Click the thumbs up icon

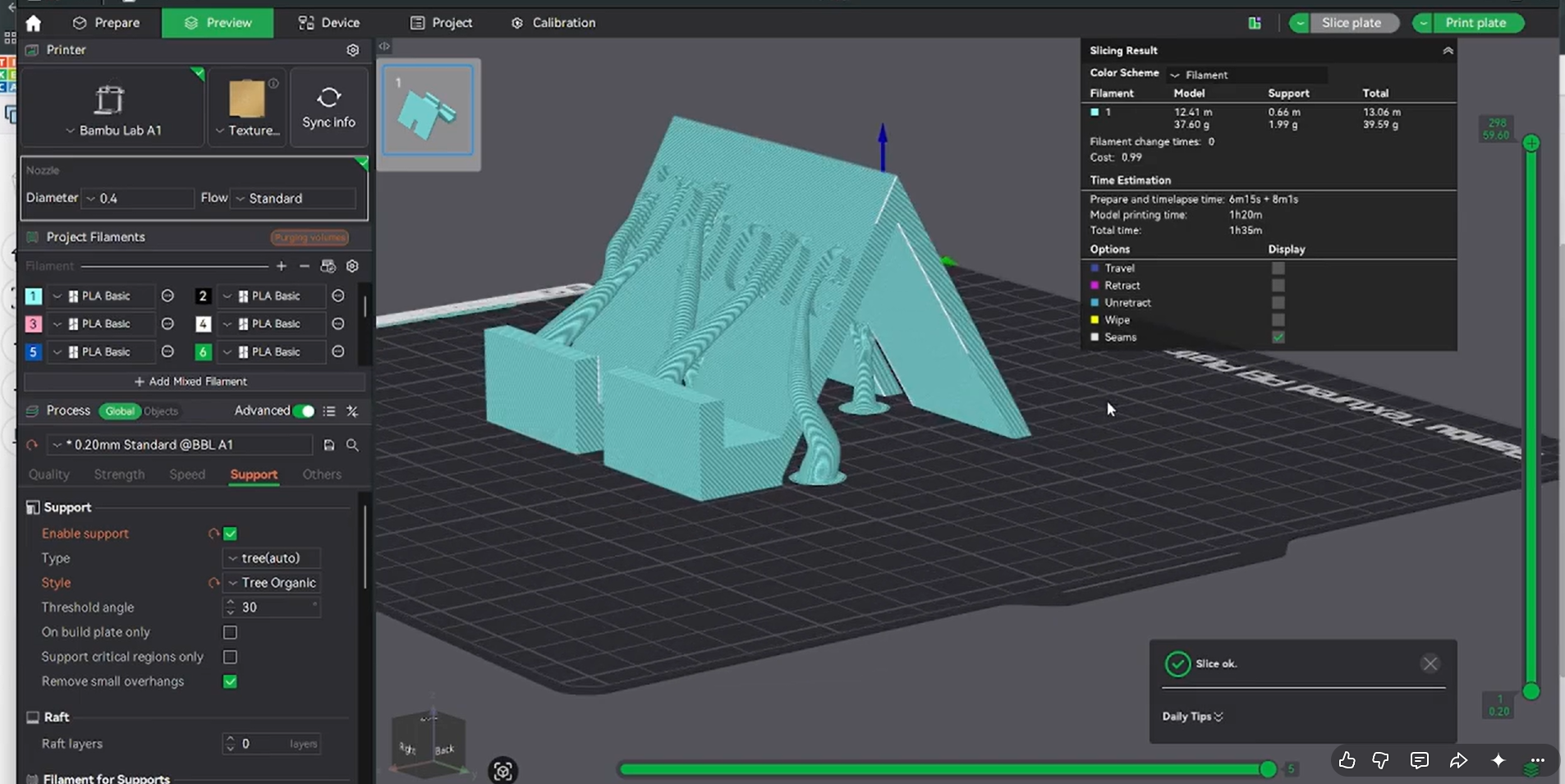tap(1347, 760)
